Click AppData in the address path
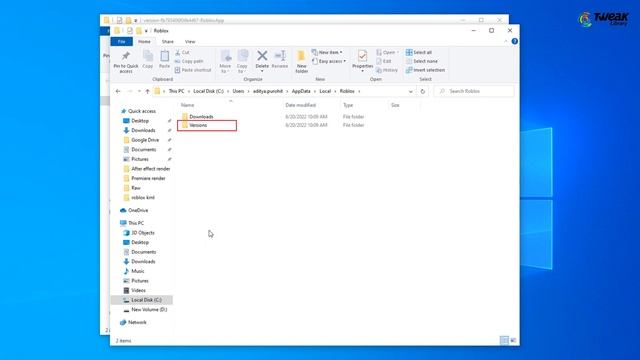The height and width of the screenshot is (360, 640). pyautogui.click(x=301, y=91)
